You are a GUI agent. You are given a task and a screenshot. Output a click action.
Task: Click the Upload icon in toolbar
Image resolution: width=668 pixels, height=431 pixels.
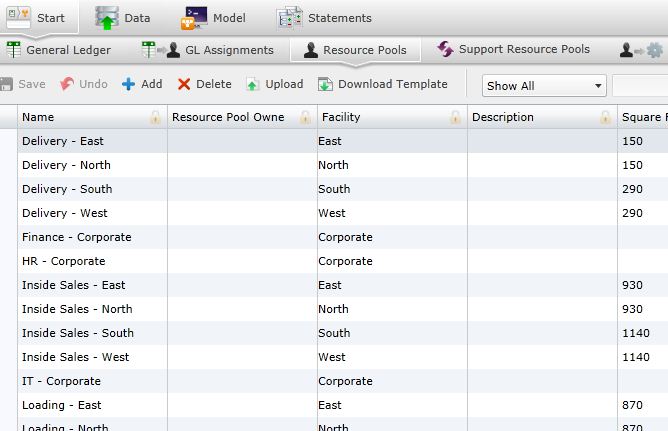pos(253,85)
